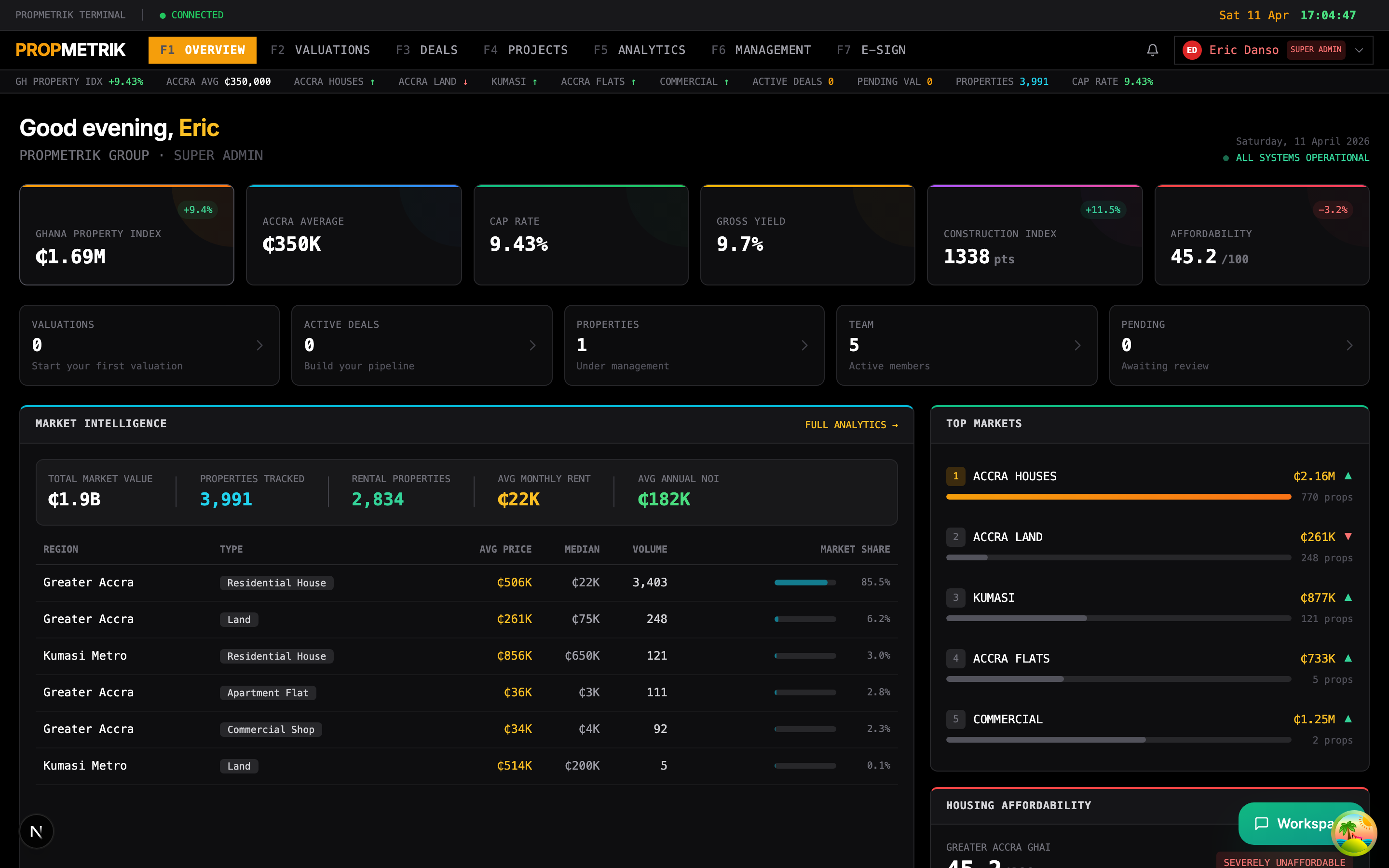Open the Properties under management card

click(x=694, y=345)
